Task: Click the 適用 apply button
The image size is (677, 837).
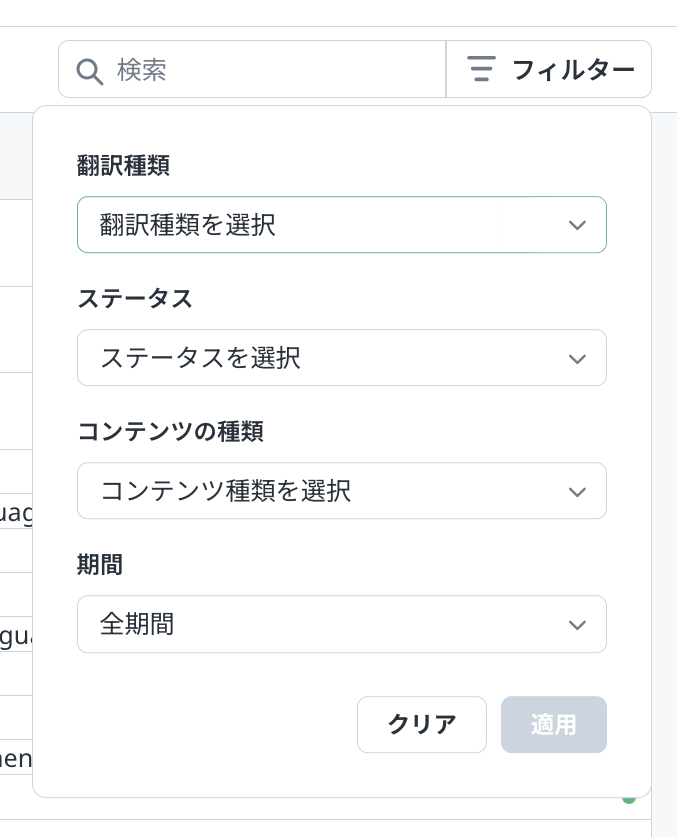Action: (x=554, y=724)
